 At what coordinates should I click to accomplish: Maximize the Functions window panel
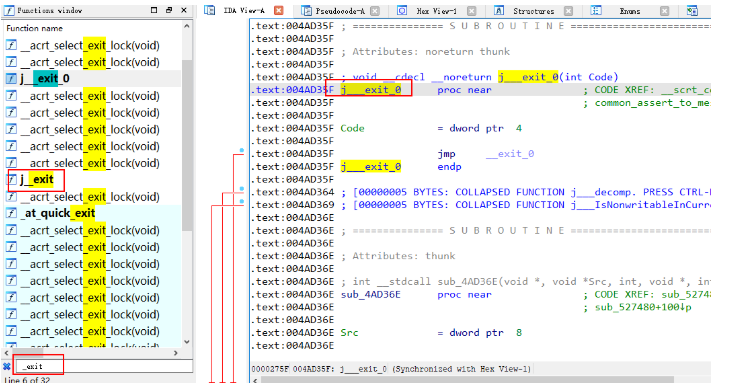click(154, 10)
